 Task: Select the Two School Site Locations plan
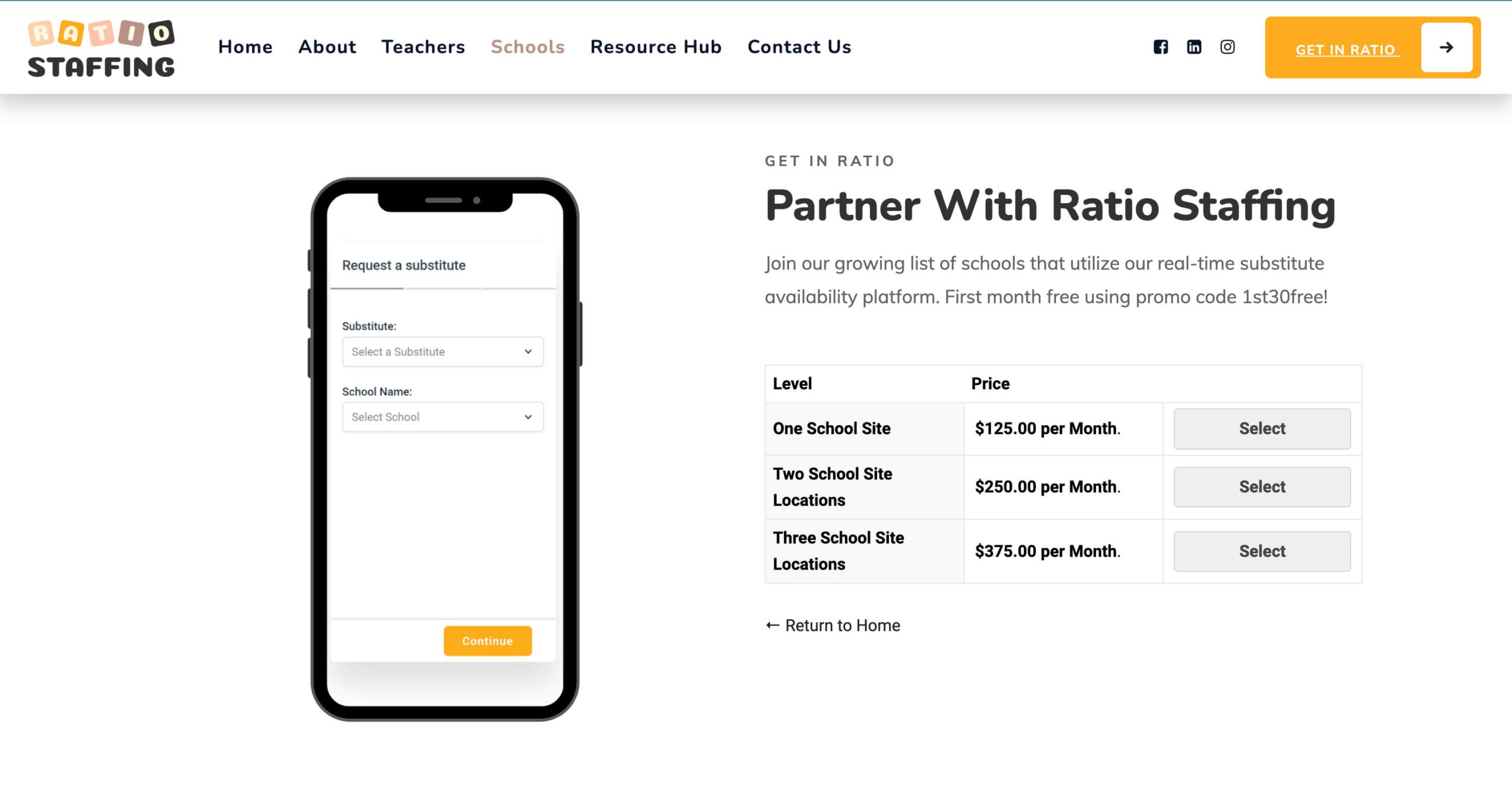click(1262, 487)
